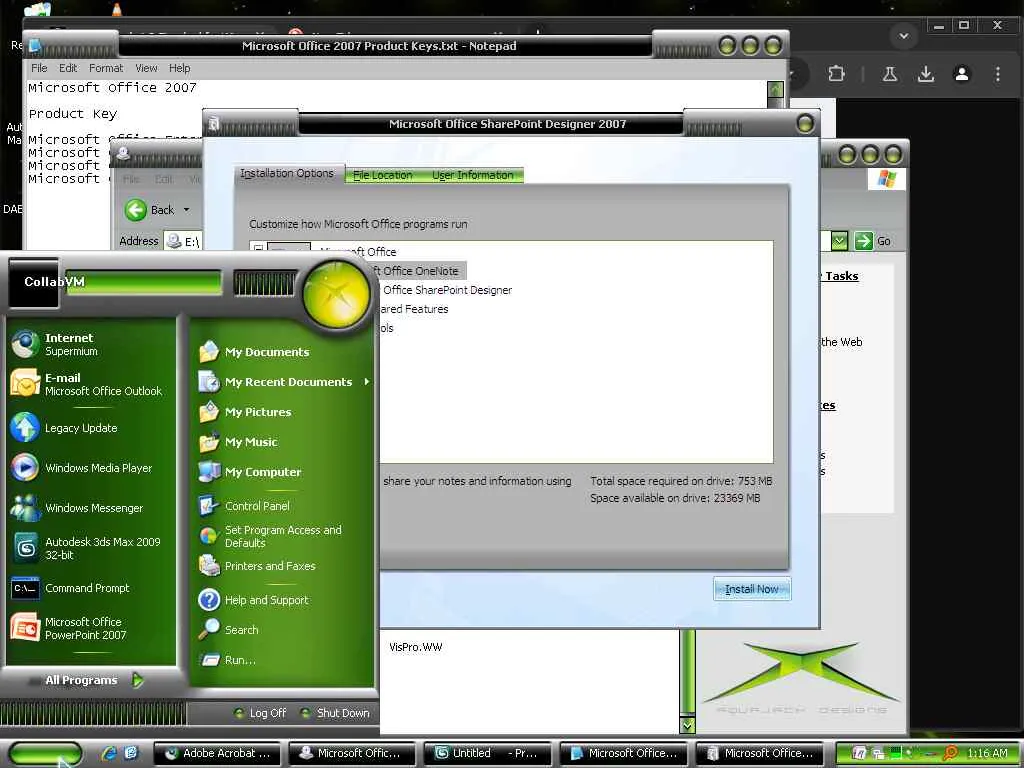The height and width of the screenshot is (768, 1024).
Task: Switch to User Information tab
Action: pyautogui.click(x=473, y=175)
